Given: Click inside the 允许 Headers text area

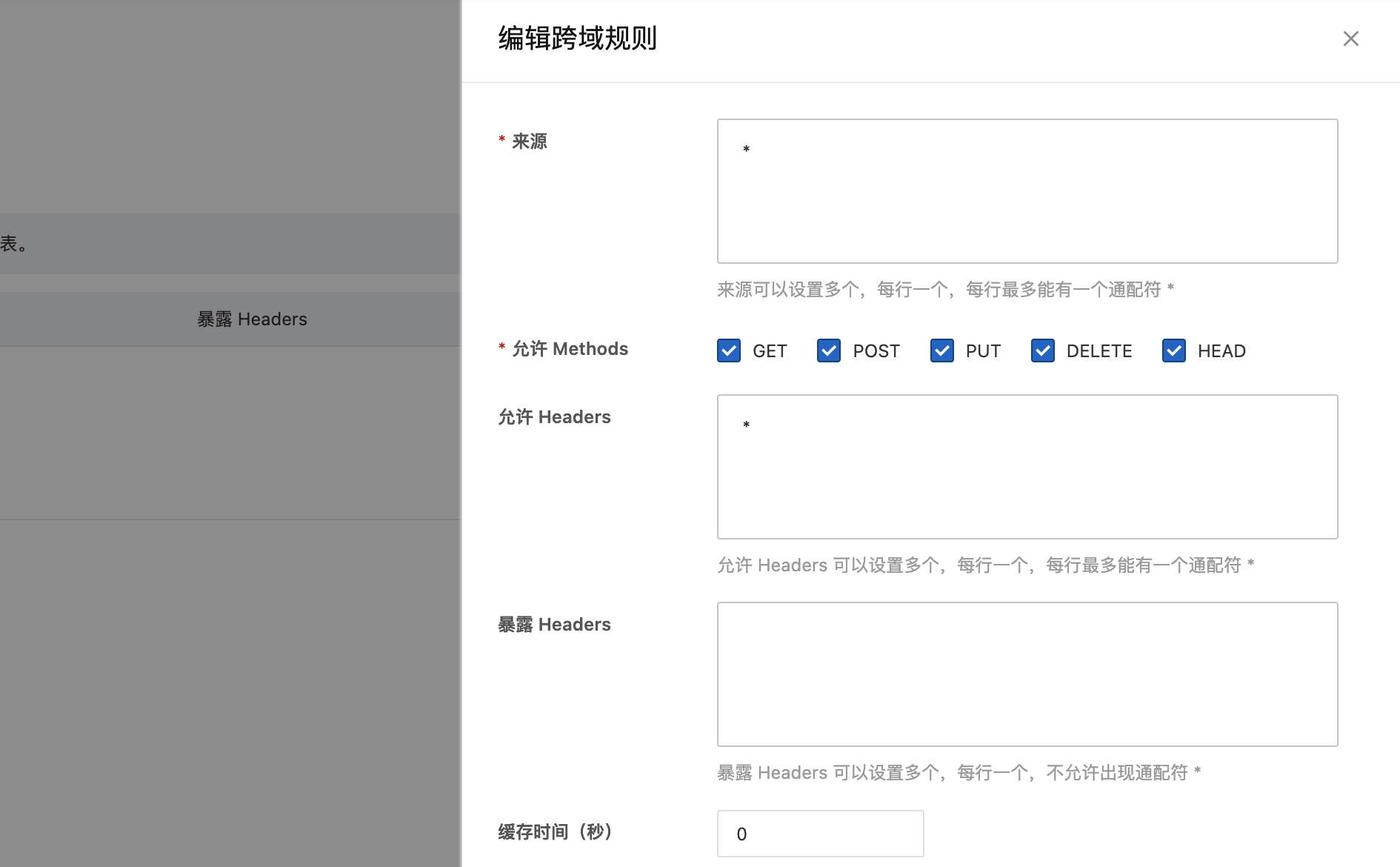Looking at the screenshot, I should tap(1027, 467).
